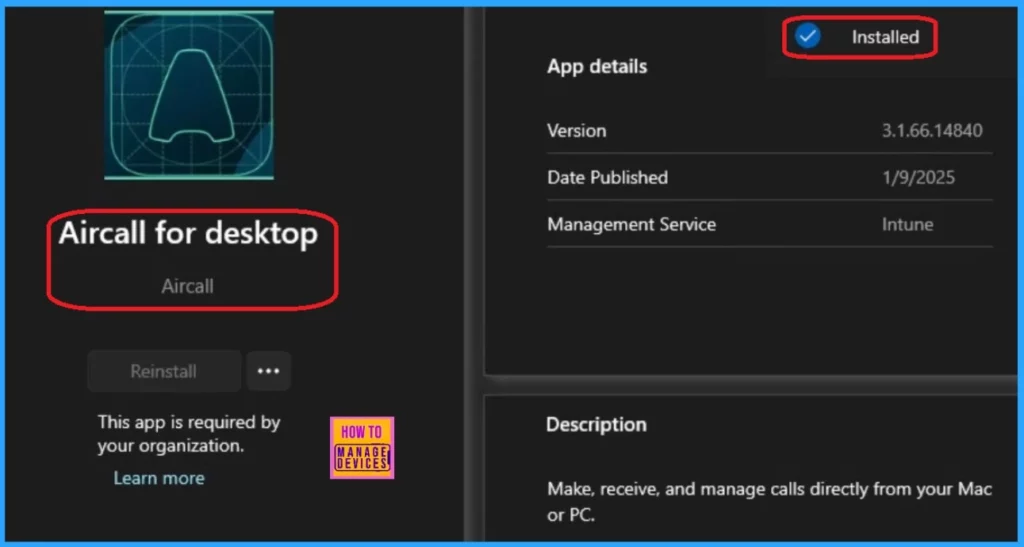Click the Date Published label

607,178
